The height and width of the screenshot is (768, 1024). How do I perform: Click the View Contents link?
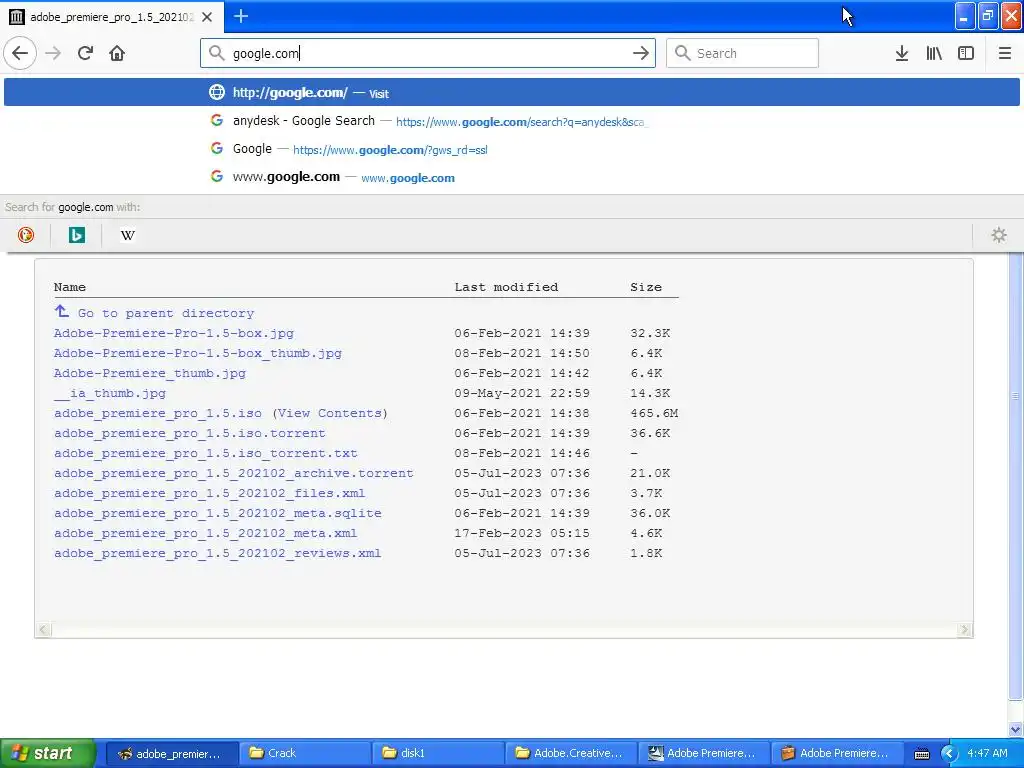[x=330, y=413]
